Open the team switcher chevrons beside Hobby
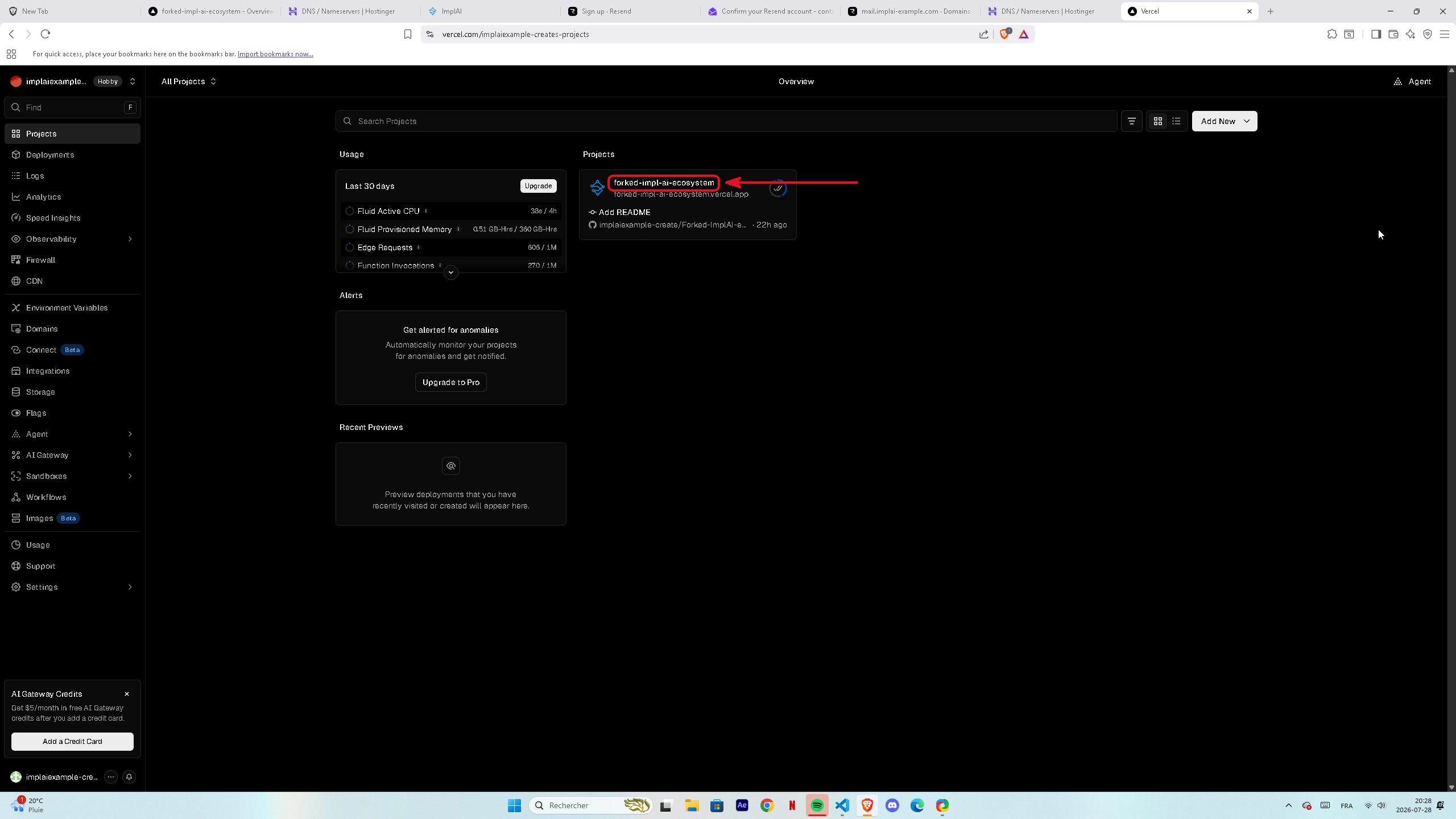 coord(133,81)
